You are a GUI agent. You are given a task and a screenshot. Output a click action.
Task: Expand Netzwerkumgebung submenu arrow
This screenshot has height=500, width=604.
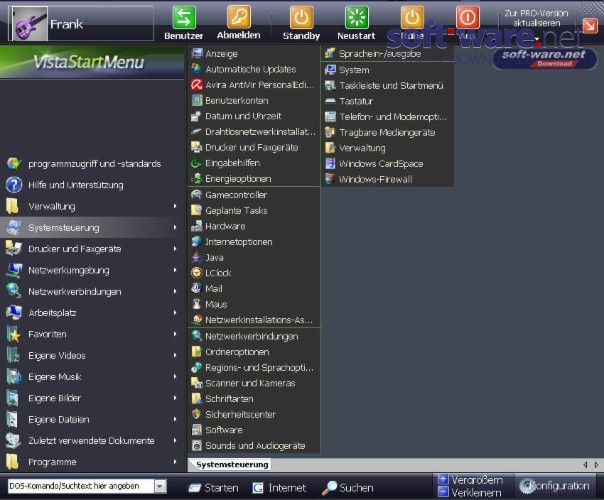point(175,270)
